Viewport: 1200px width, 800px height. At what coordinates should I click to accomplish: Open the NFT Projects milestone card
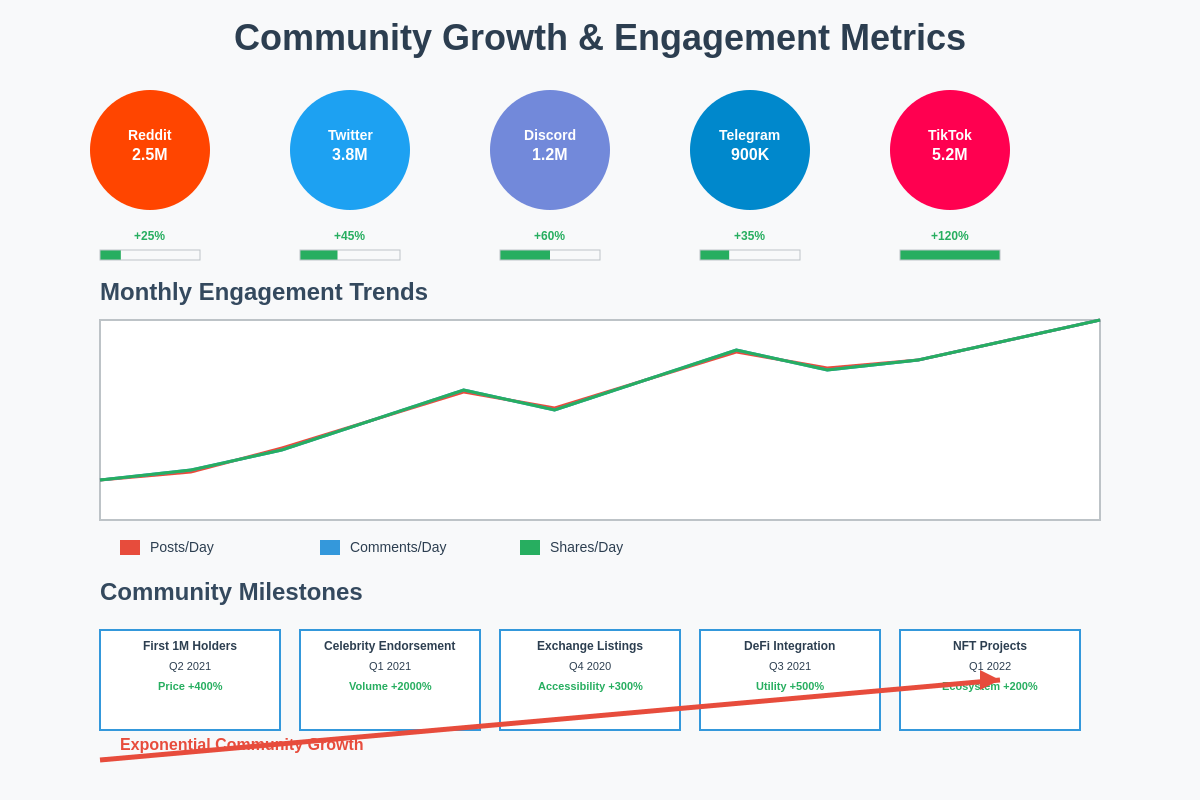click(990, 680)
